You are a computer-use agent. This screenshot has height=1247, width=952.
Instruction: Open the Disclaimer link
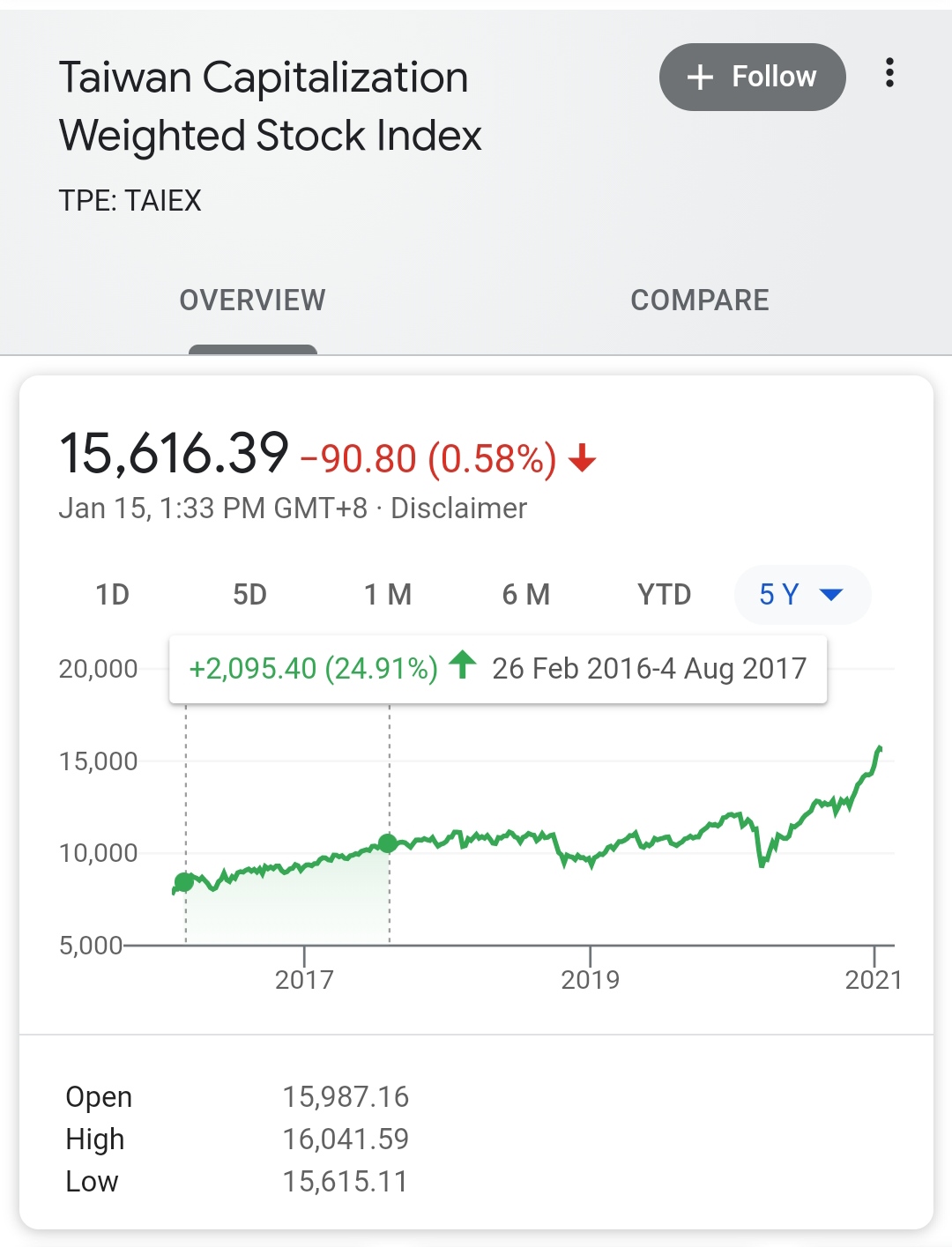pos(458,508)
